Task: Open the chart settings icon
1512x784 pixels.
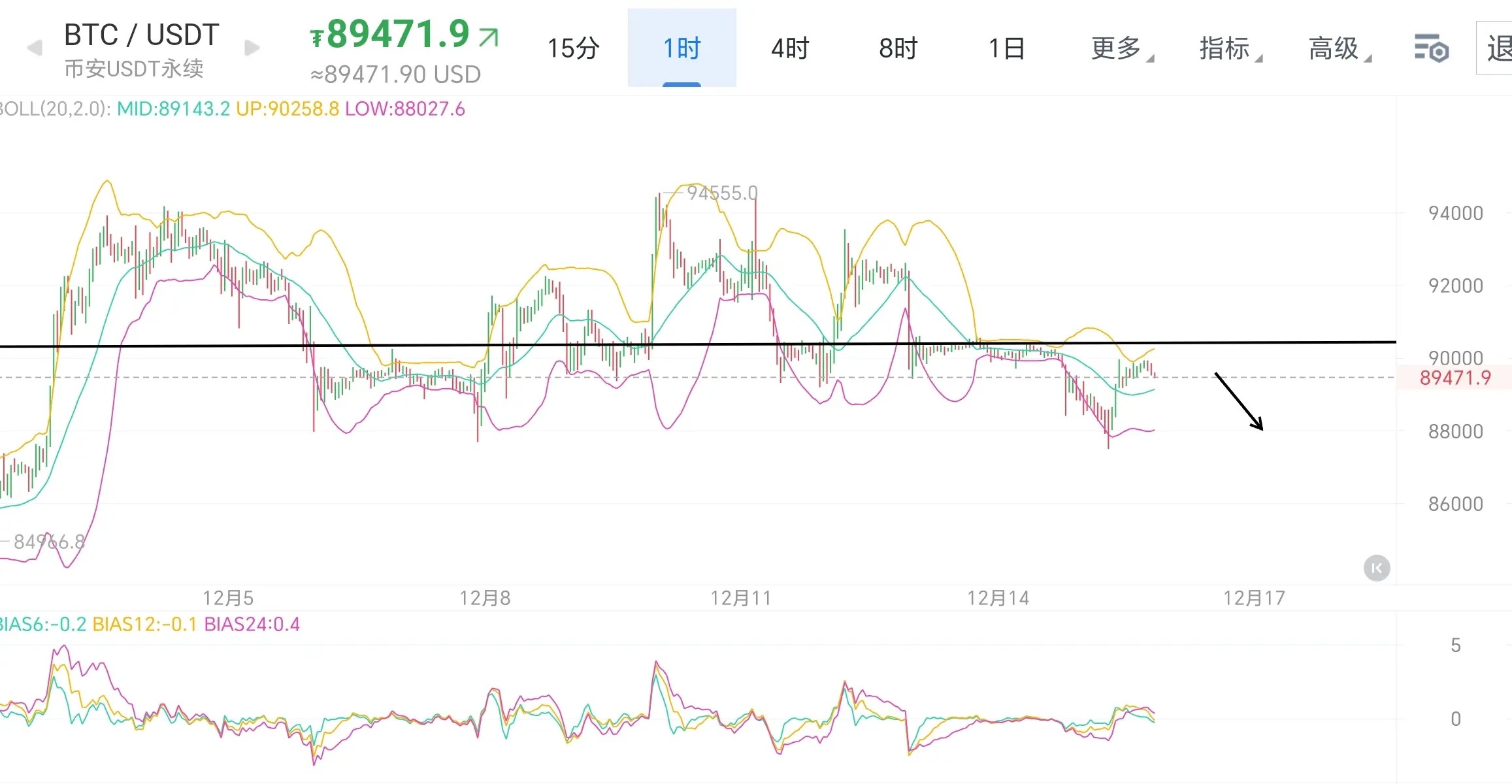Action: pos(1431,48)
